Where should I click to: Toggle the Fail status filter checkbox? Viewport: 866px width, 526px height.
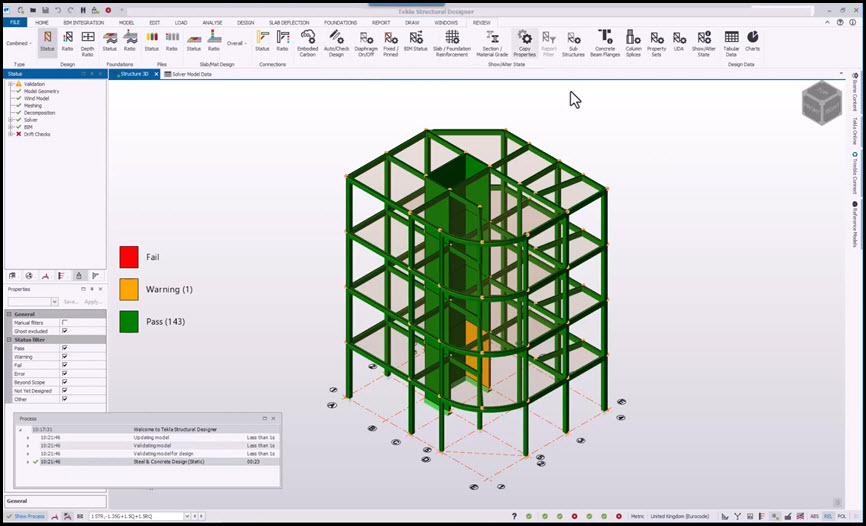pos(65,365)
